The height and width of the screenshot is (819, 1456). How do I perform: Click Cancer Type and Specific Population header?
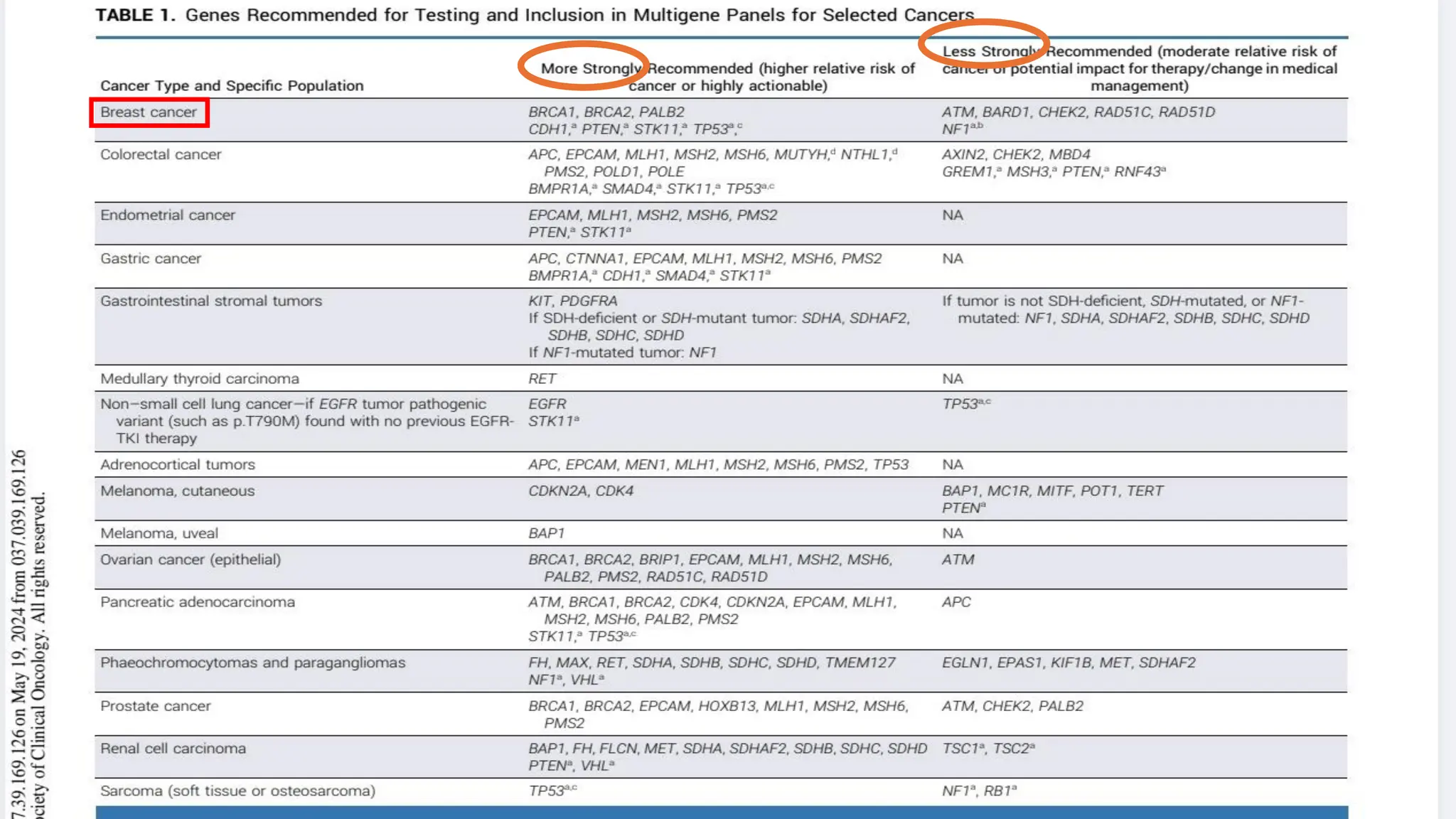(x=232, y=86)
